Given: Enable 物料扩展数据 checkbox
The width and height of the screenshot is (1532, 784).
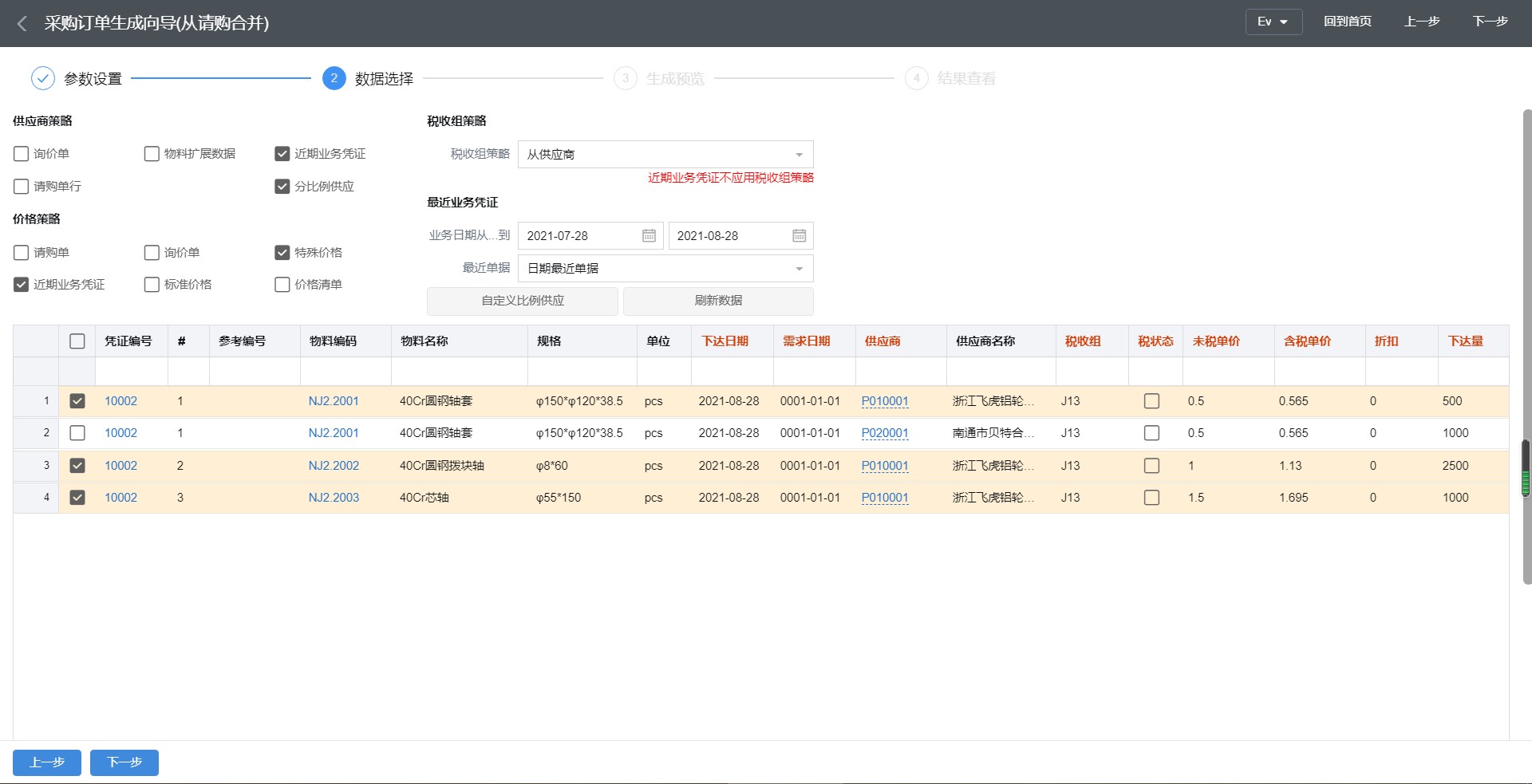Looking at the screenshot, I should 152,154.
